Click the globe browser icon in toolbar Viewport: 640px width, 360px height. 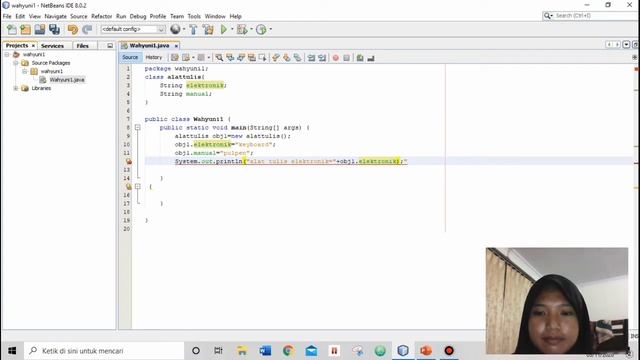[x=175, y=29]
